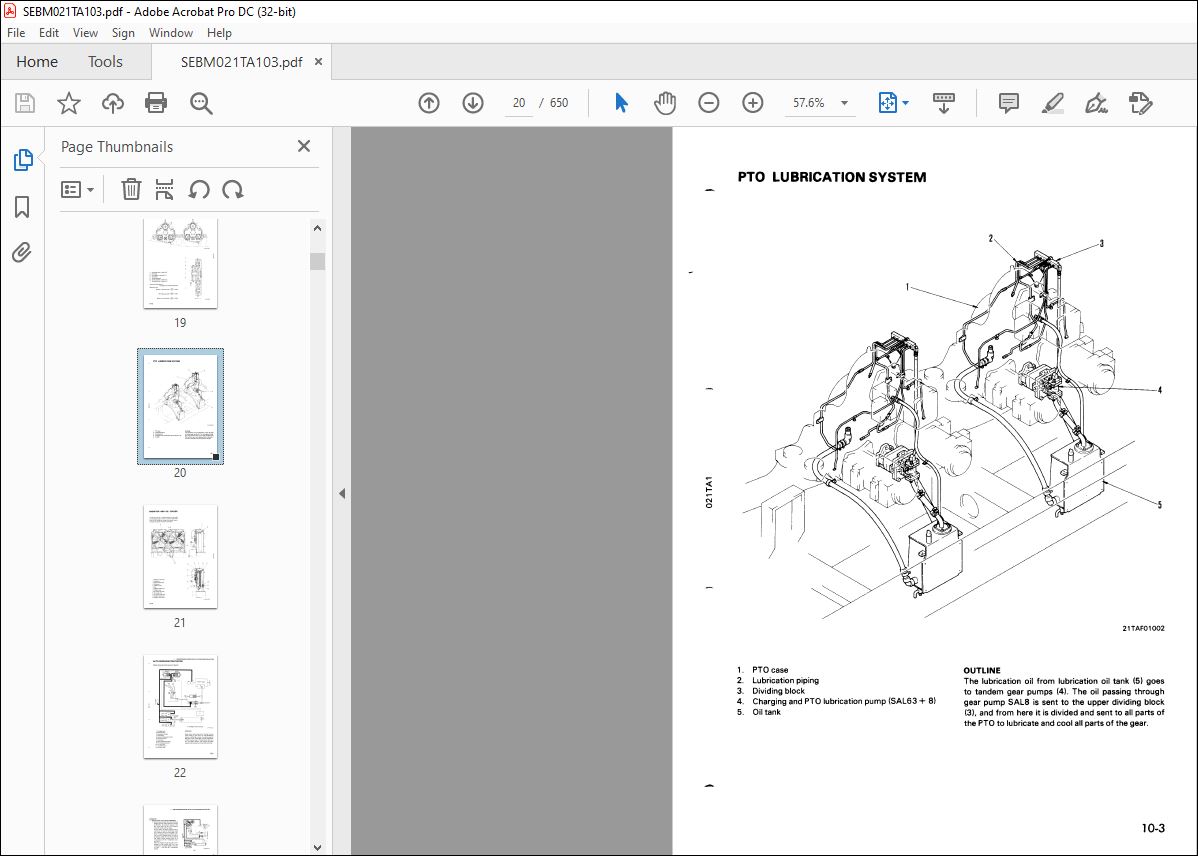Click the PTO LUBRICATION SYSTEM heading

tap(831, 177)
